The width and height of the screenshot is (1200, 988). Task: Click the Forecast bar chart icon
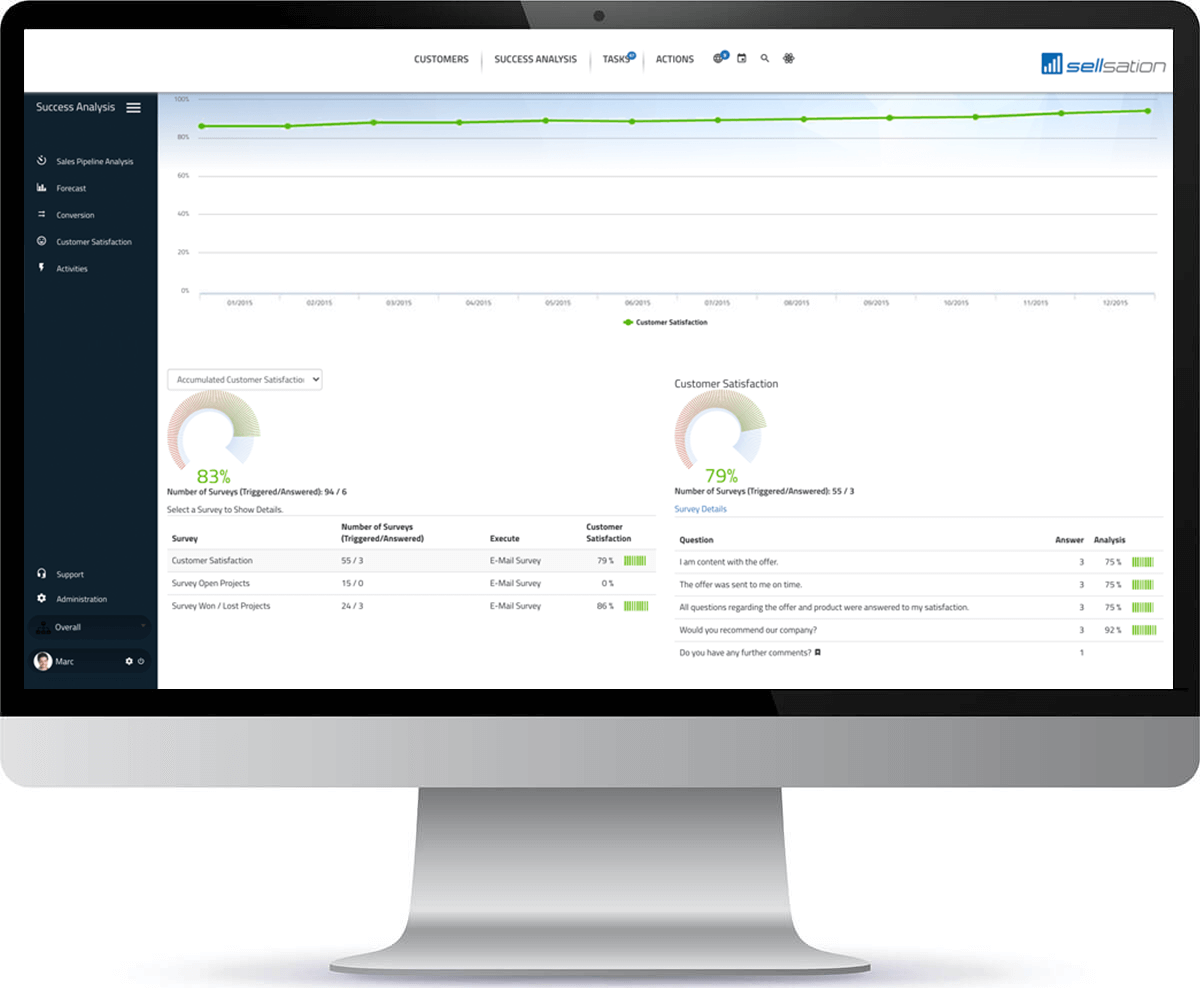pyautogui.click(x=42, y=188)
